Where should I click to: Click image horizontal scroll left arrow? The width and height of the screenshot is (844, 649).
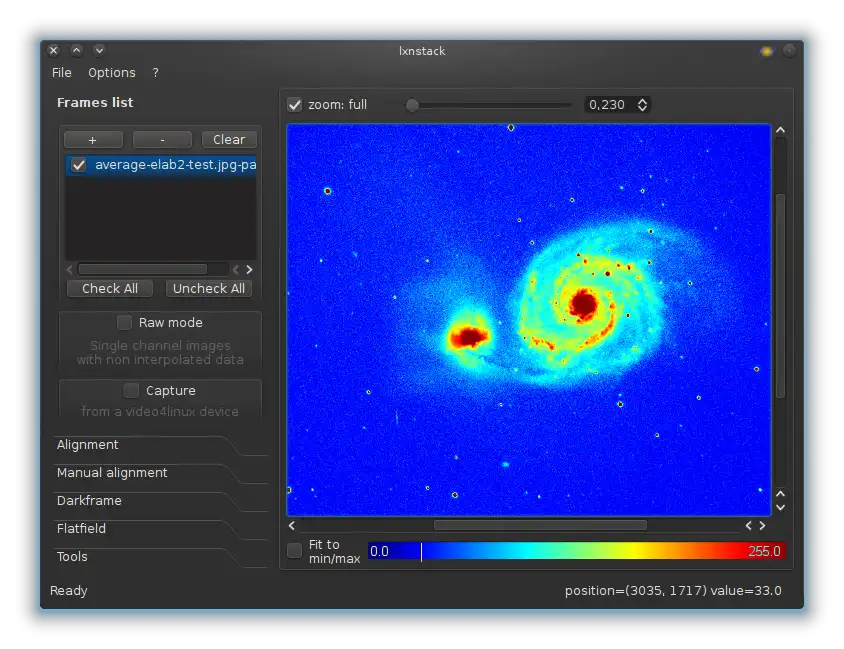[x=292, y=525]
